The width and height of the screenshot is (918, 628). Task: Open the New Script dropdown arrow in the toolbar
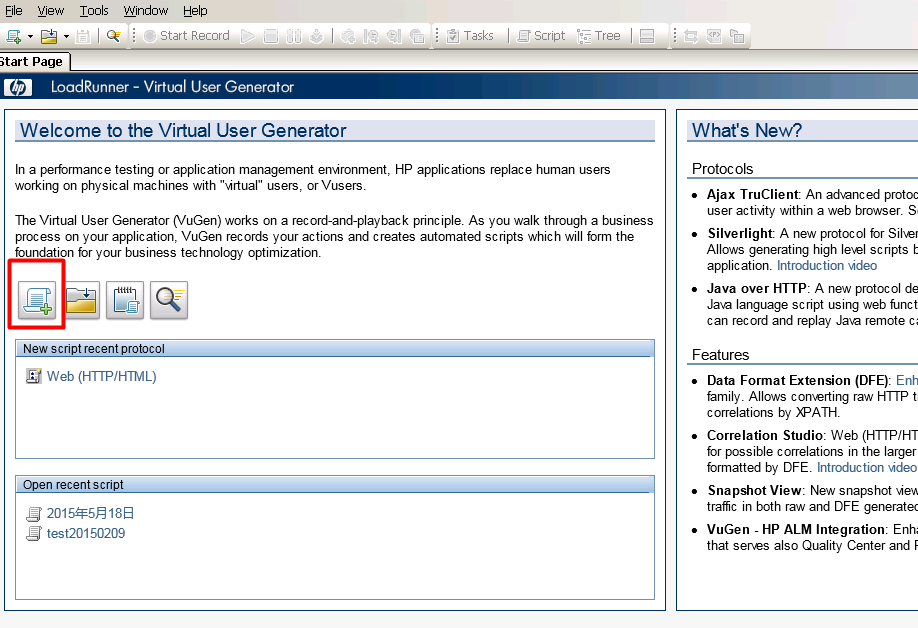(x=30, y=36)
